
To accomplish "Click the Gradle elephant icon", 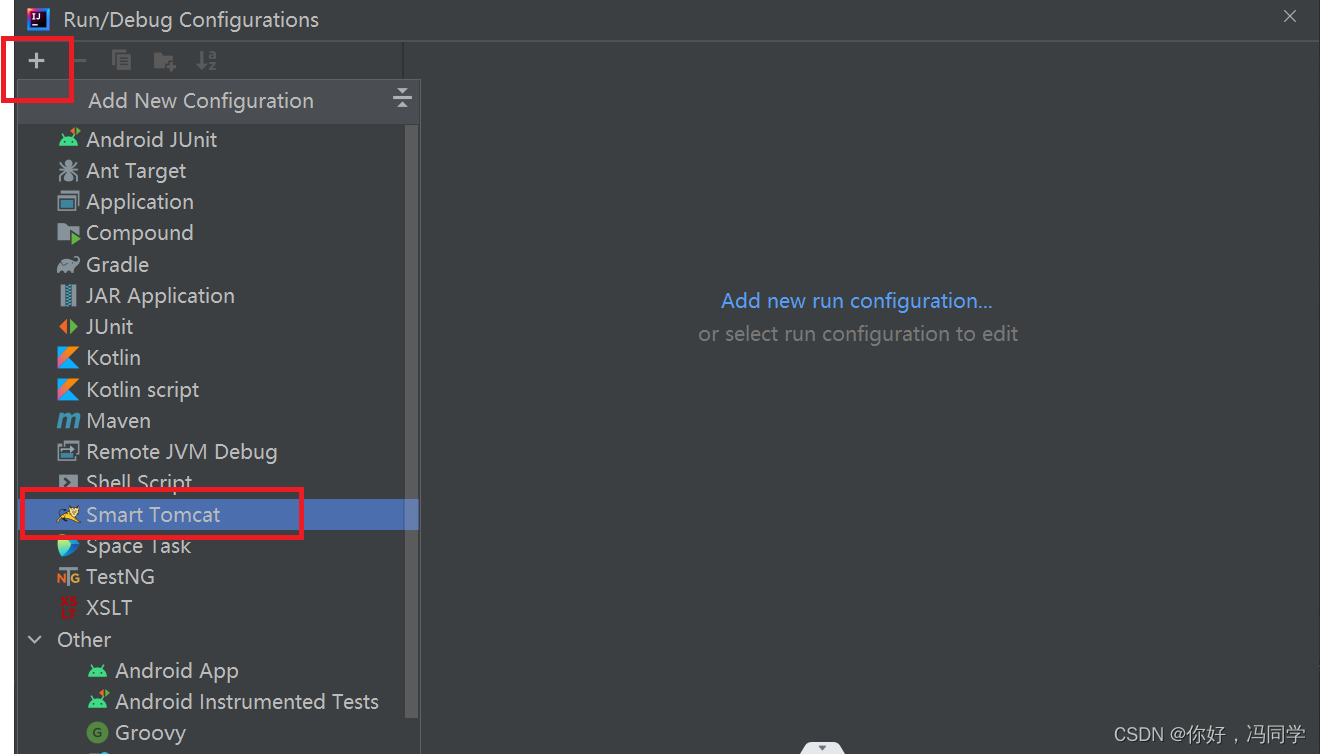I will click(x=68, y=265).
